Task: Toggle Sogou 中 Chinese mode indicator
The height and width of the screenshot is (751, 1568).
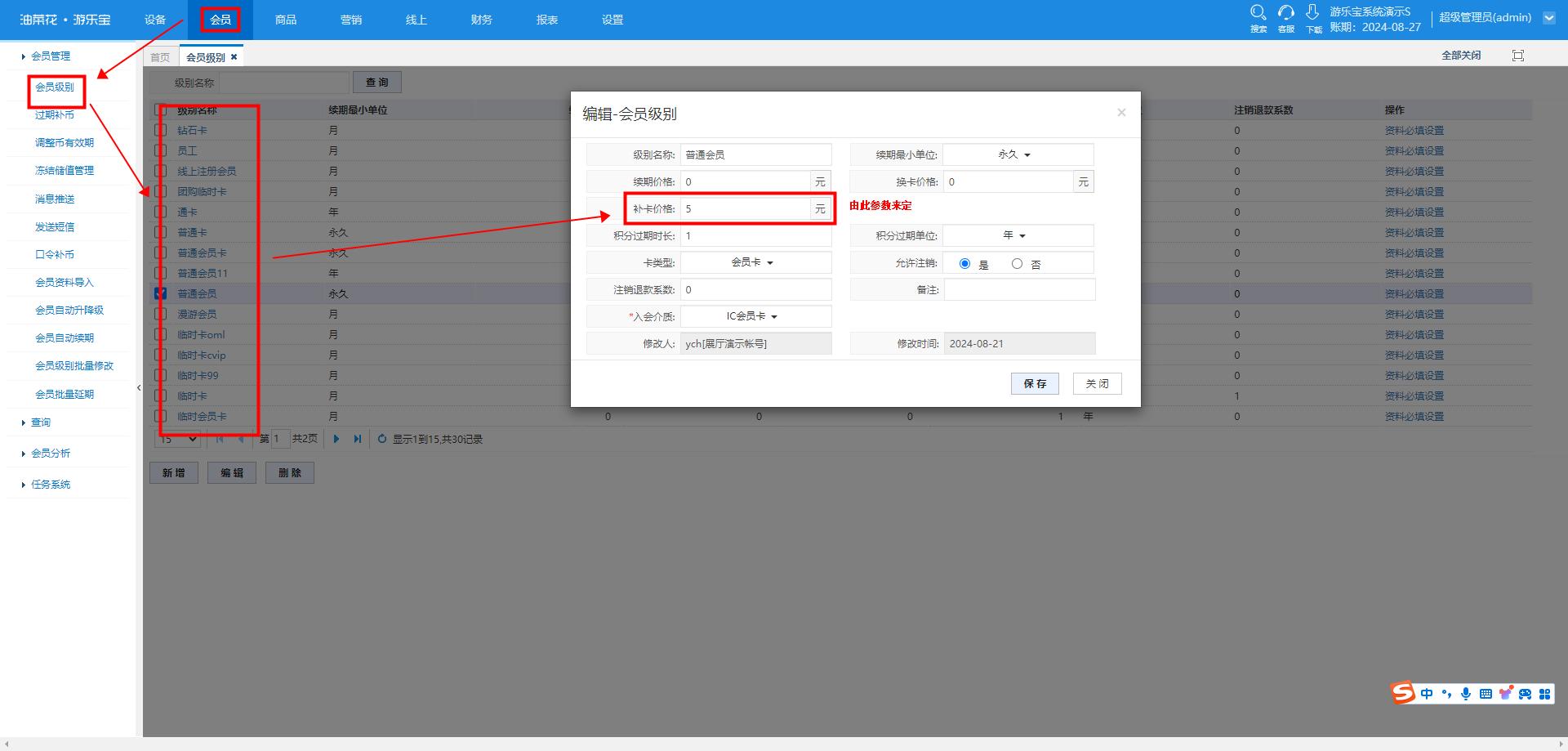Action: pyautogui.click(x=1427, y=694)
